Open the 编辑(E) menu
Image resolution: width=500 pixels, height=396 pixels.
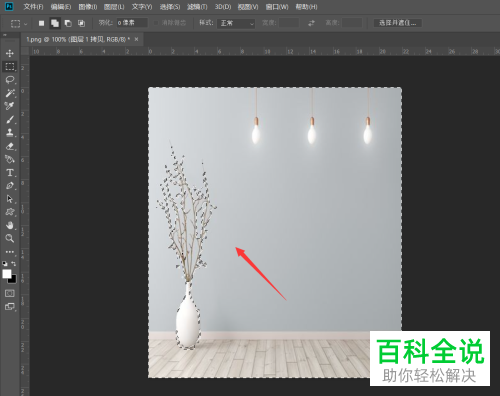(x=61, y=7)
